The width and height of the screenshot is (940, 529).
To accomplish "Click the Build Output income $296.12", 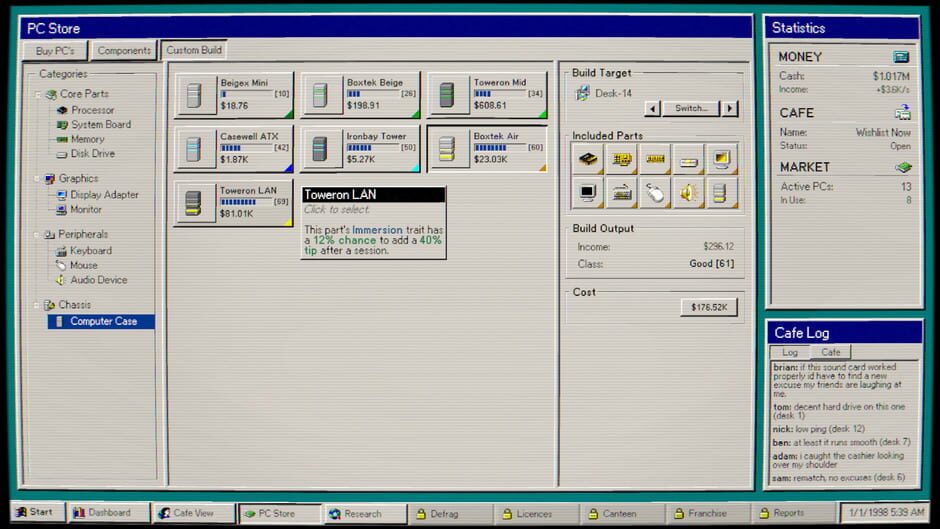I will coord(718,247).
